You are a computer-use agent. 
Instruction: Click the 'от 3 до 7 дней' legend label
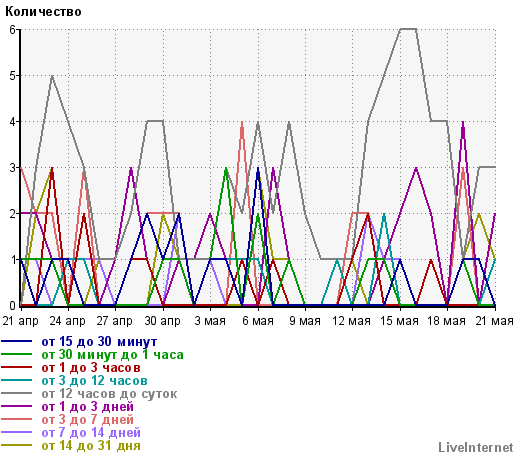tap(87, 420)
